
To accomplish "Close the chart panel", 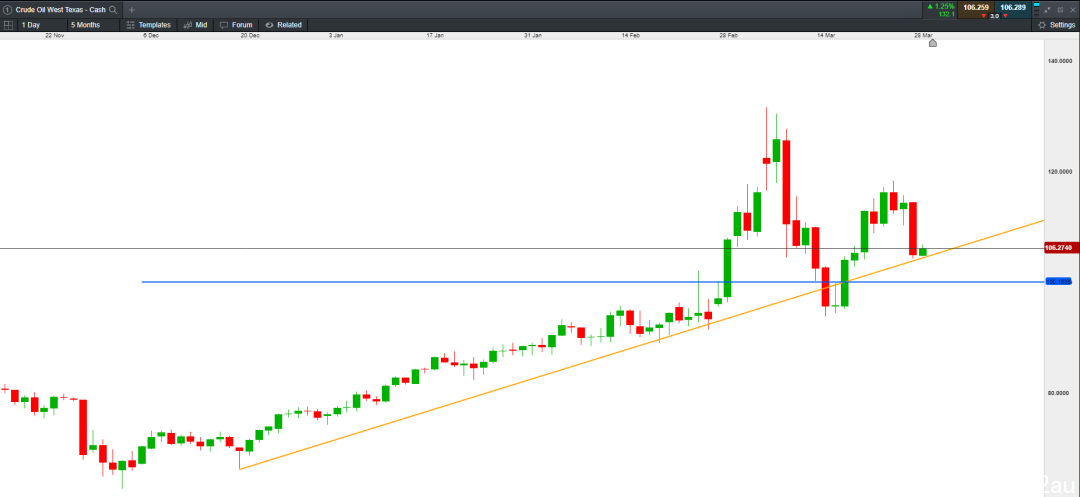I will click(1072, 10).
